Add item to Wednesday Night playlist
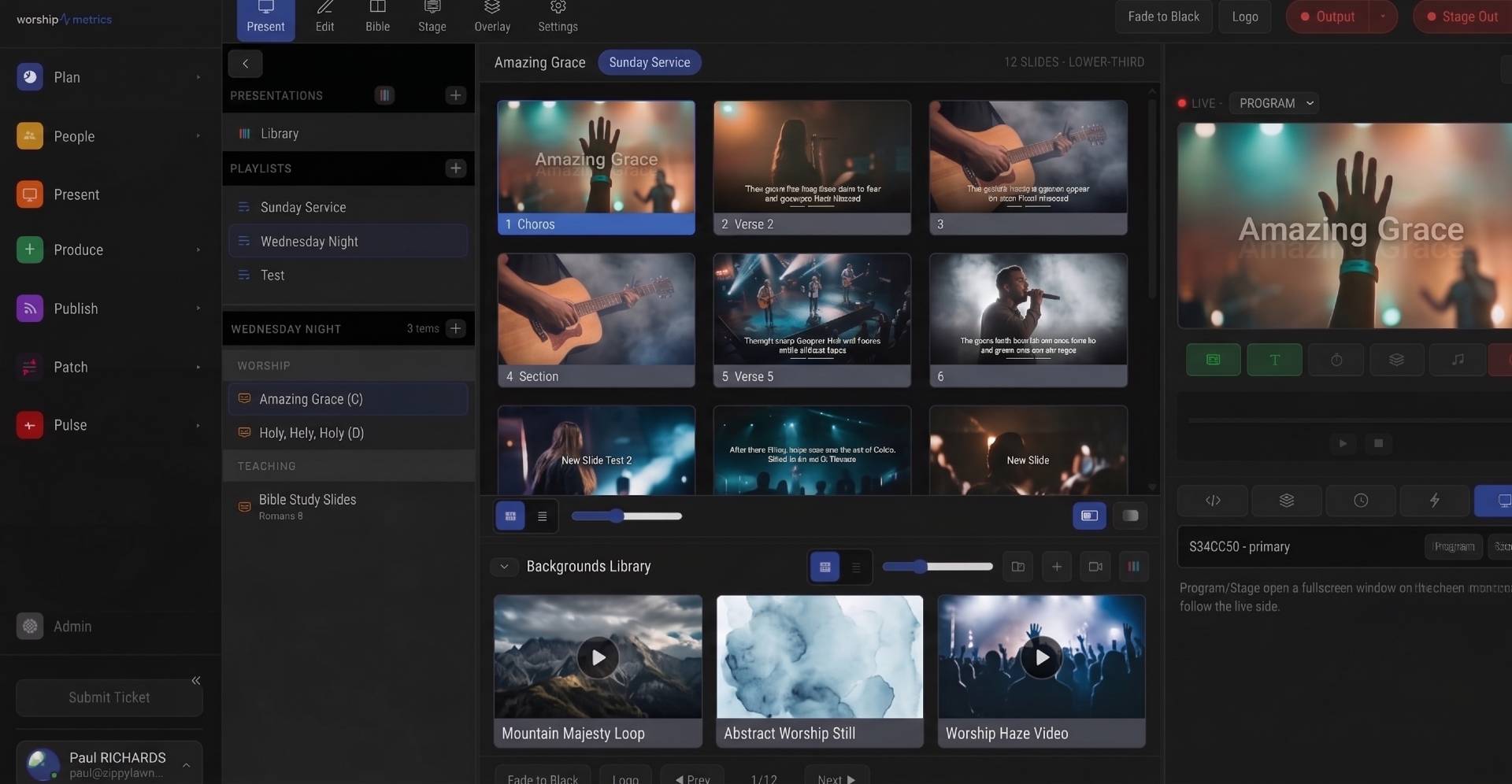This screenshot has width=1512, height=784. click(455, 328)
